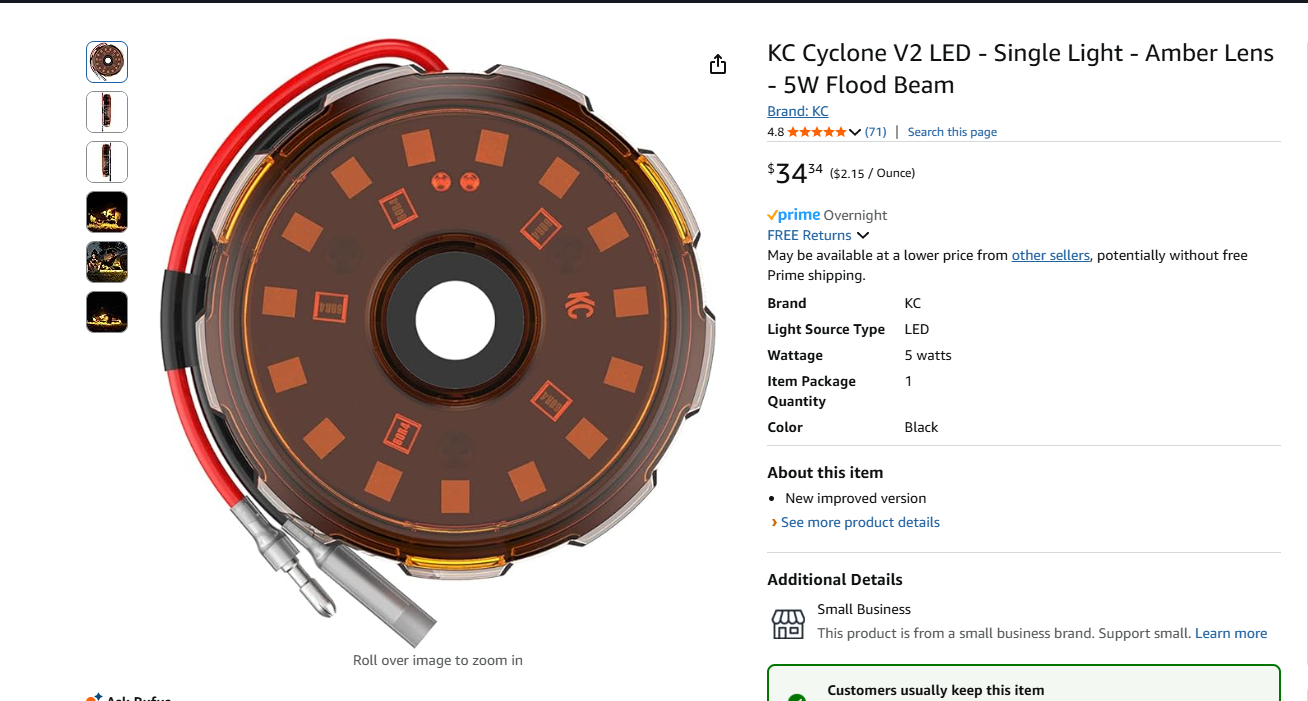Open the Brand: KC store link

[797, 111]
